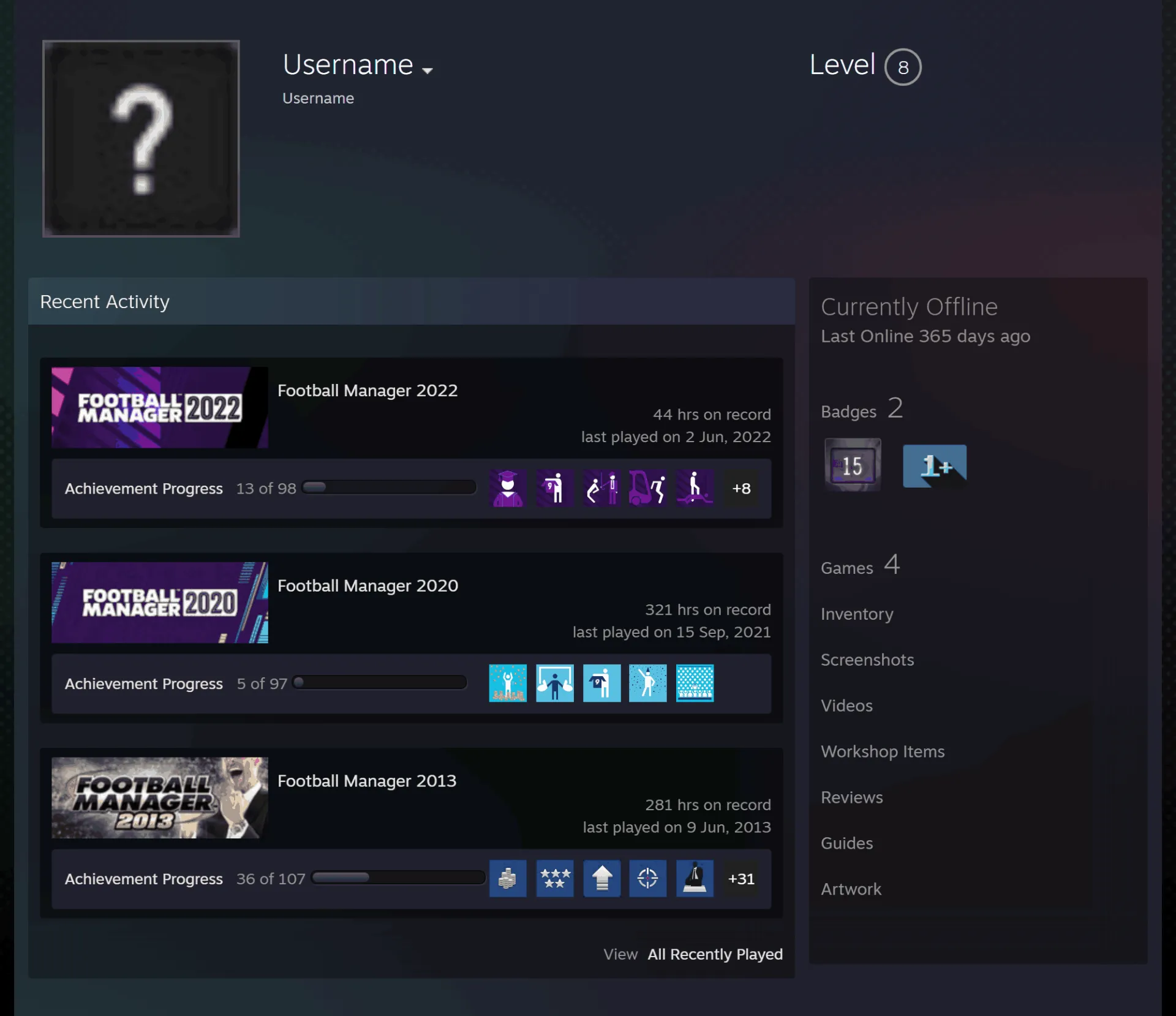The height and width of the screenshot is (1016, 1176).
Task: Open the Username dropdown arrow
Action: click(x=428, y=70)
